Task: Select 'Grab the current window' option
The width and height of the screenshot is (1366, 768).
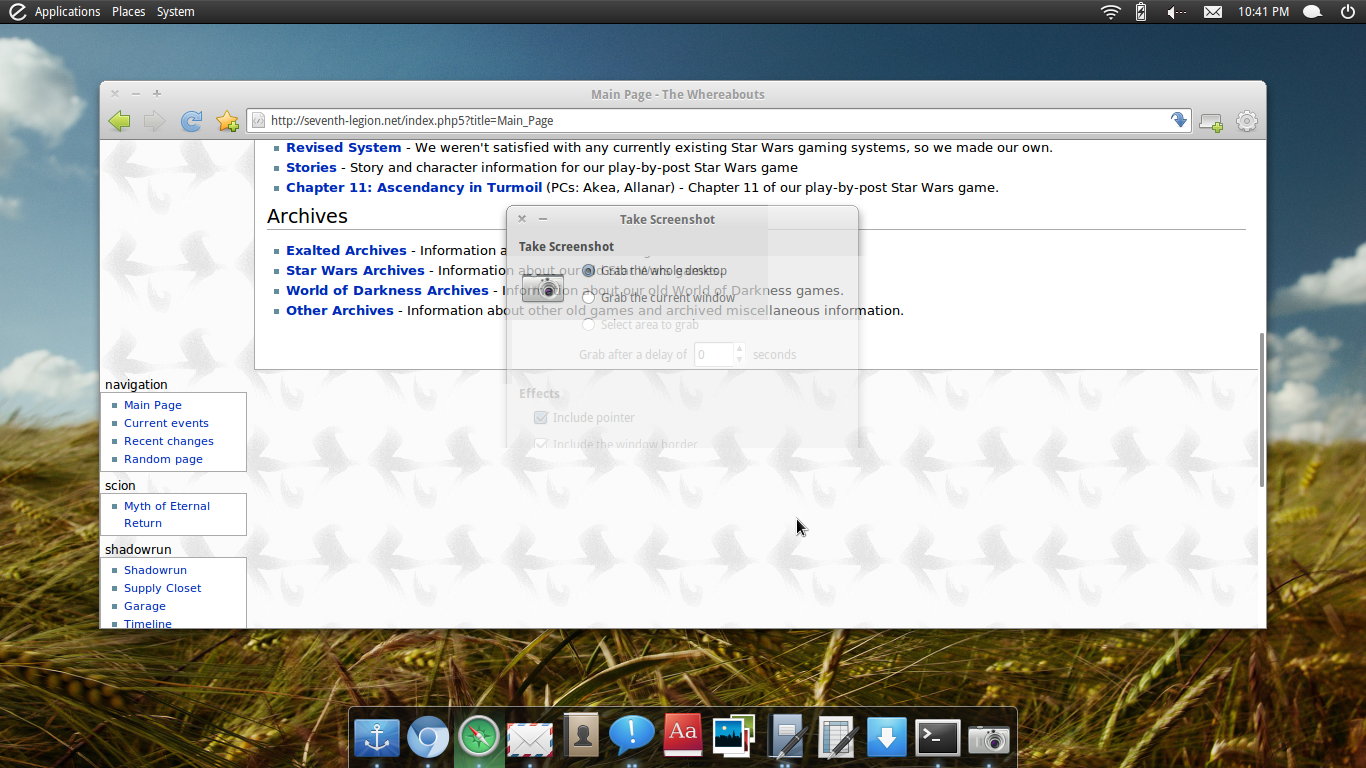Action: point(588,298)
